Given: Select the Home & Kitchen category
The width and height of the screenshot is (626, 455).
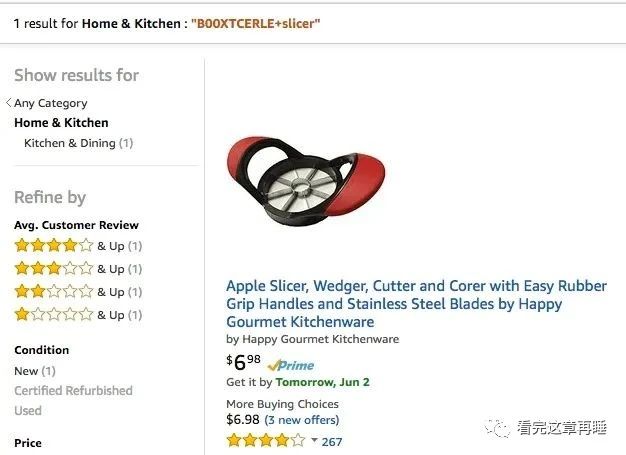Looking at the screenshot, I should coord(61,123).
